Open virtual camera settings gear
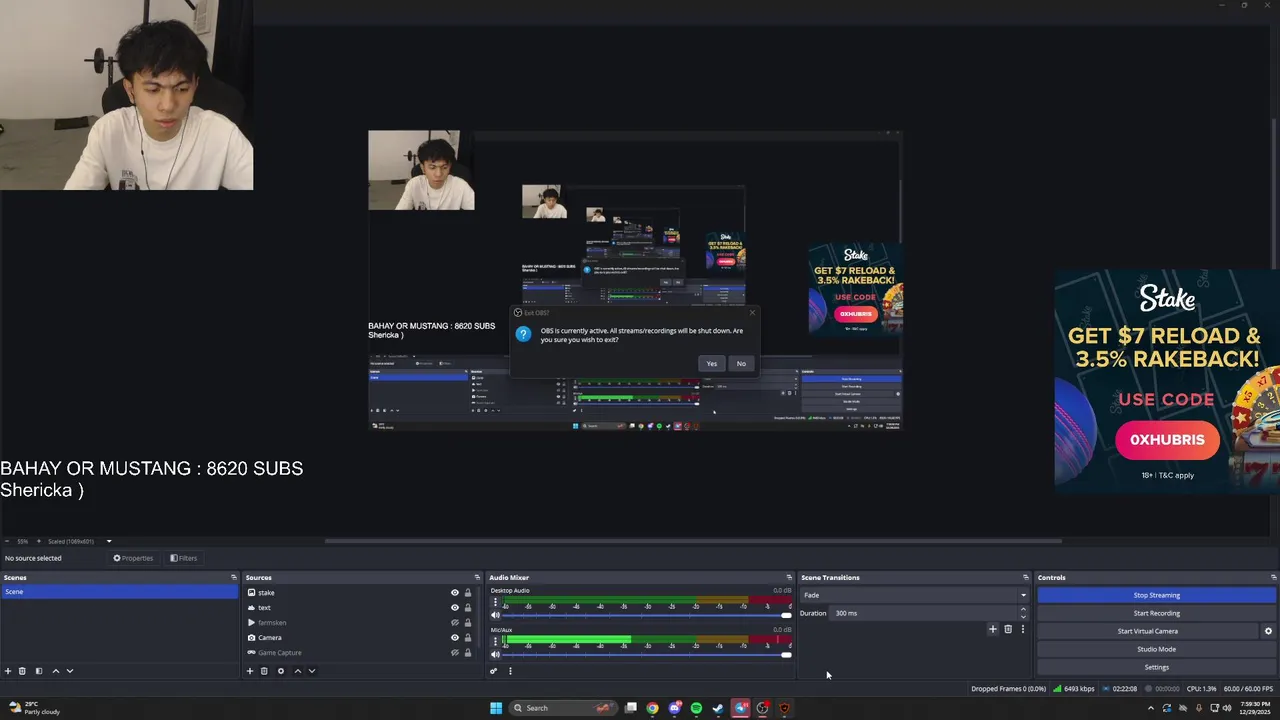Screen dimensions: 1280x720 pos(1268,631)
